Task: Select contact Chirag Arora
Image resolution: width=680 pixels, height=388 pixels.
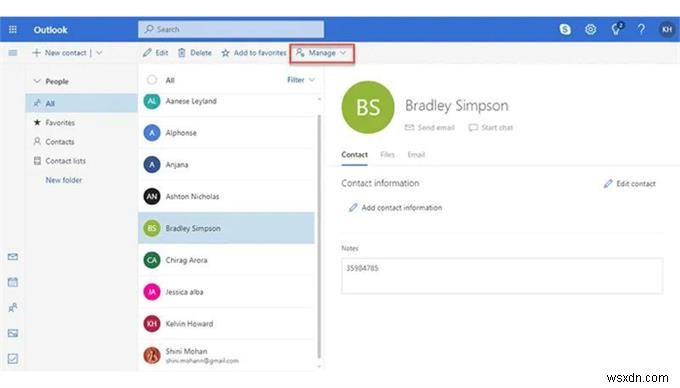Action: pos(226,260)
